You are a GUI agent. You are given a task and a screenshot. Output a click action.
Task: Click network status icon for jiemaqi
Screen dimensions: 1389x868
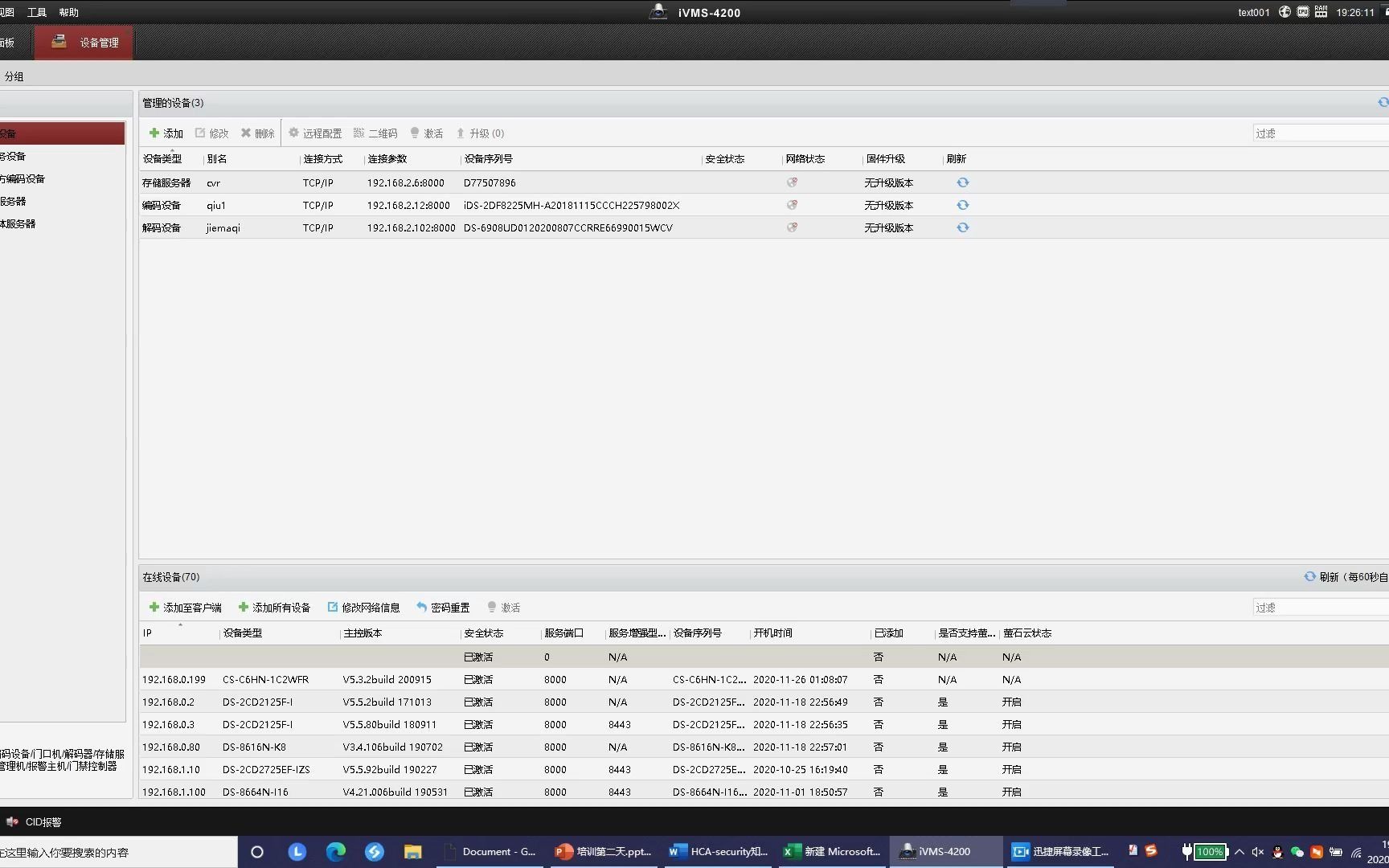(793, 227)
